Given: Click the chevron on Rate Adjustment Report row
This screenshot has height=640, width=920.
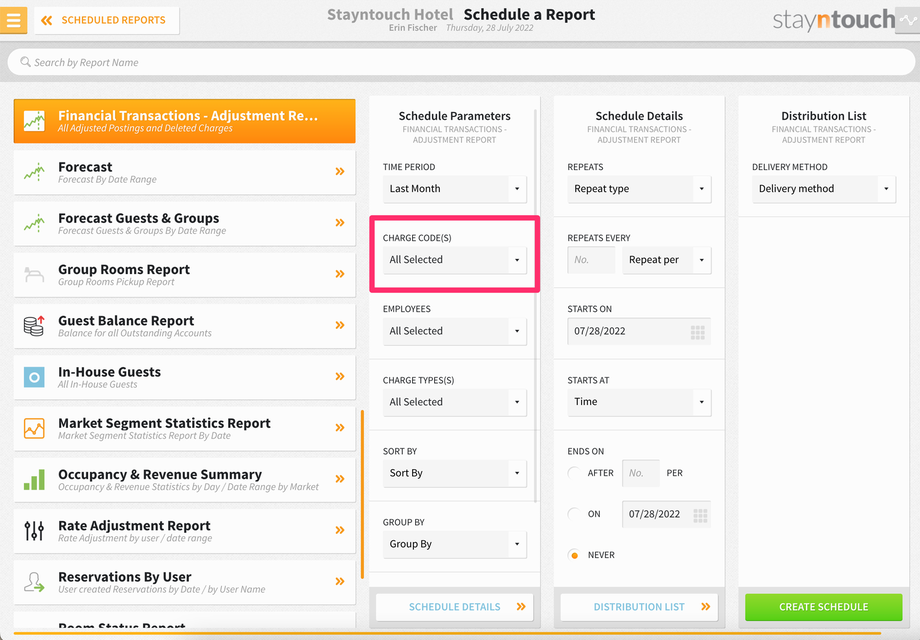Looking at the screenshot, I should point(340,530).
